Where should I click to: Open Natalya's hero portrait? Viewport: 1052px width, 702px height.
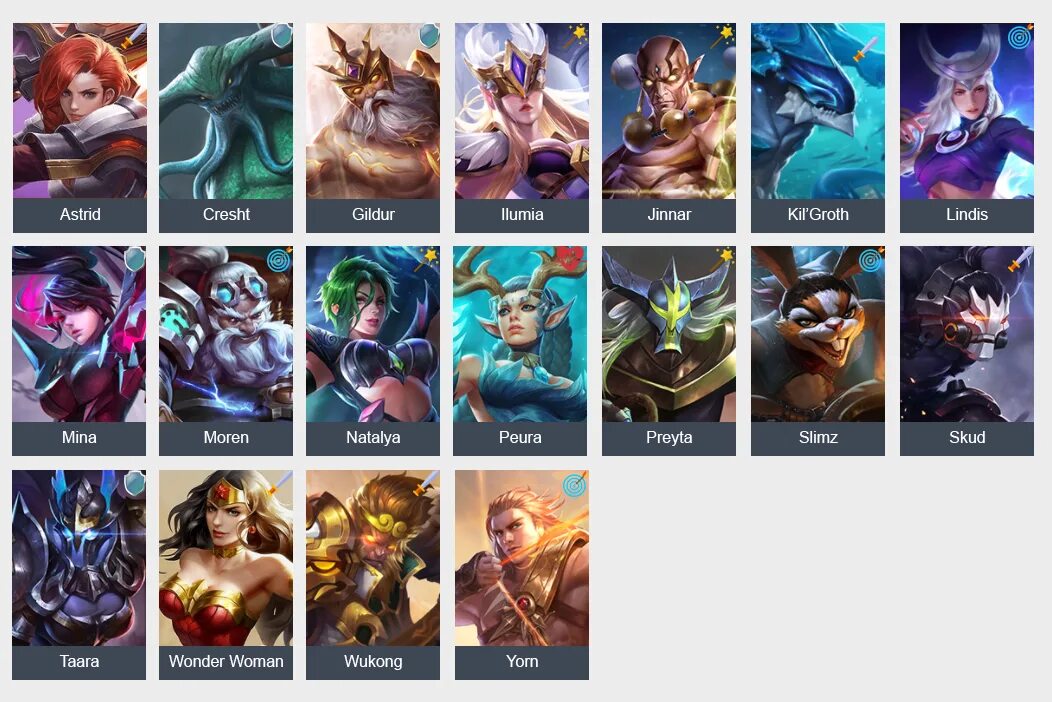pyautogui.click(x=373, y=334)
